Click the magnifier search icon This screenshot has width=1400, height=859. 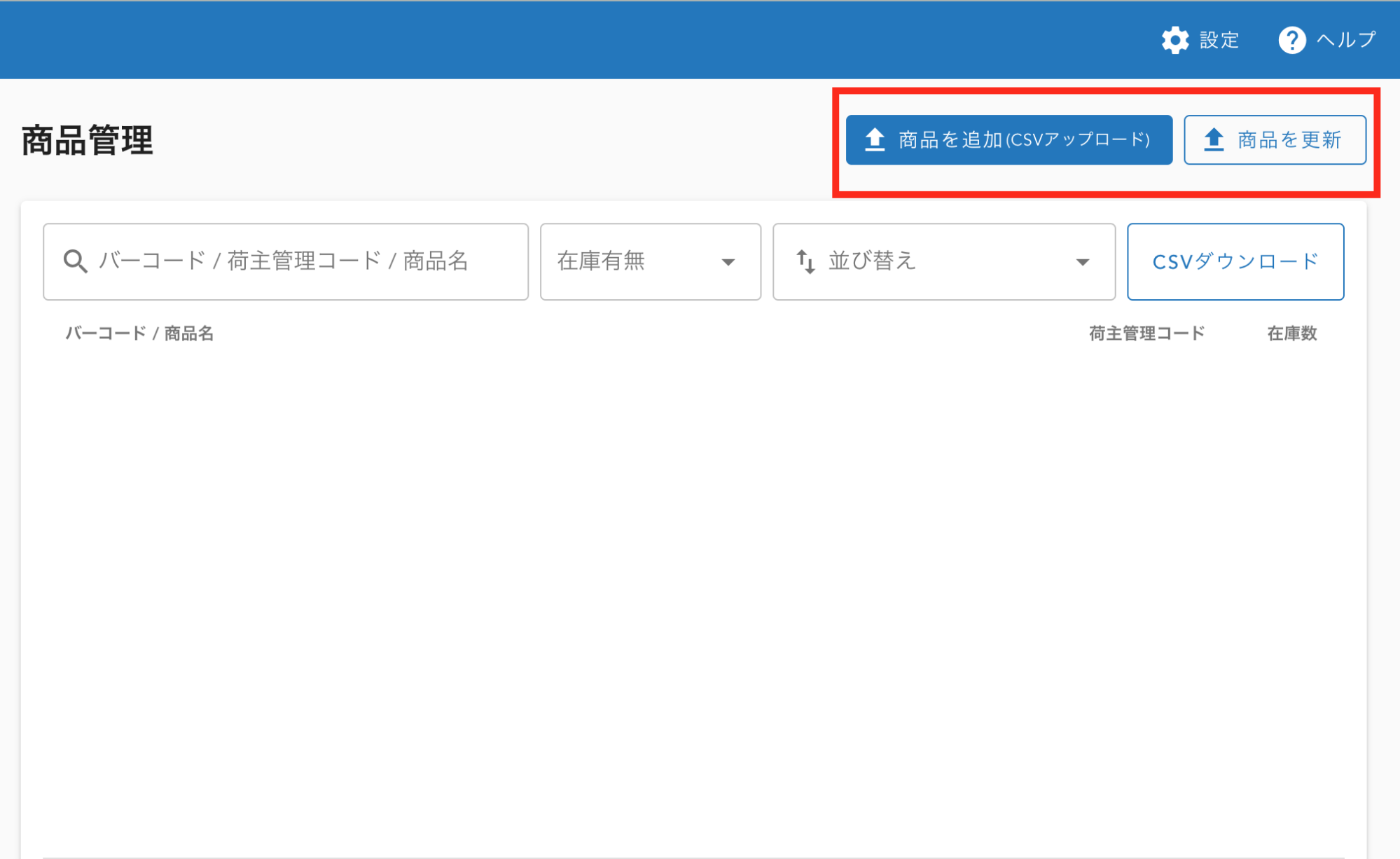[75, 261]
